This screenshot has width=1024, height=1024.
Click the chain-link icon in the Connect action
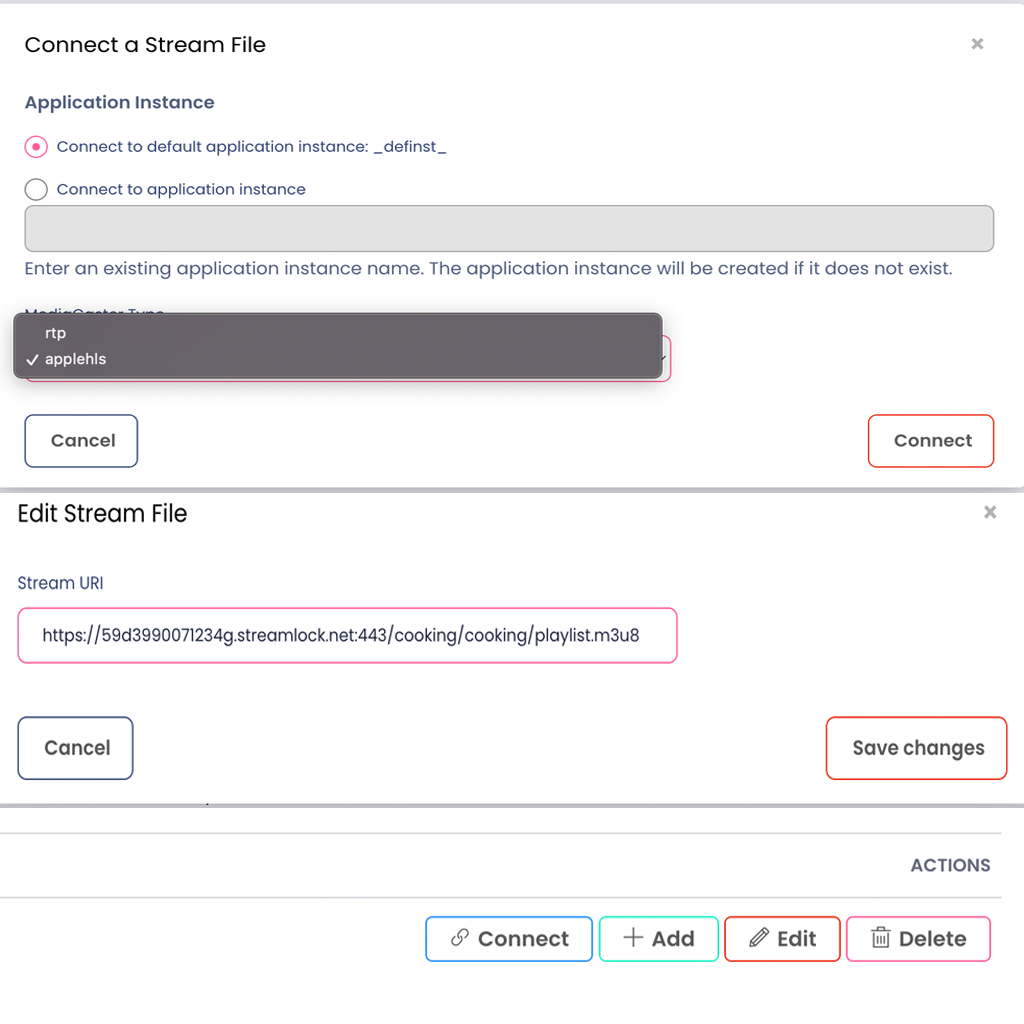tap(460, 938)
